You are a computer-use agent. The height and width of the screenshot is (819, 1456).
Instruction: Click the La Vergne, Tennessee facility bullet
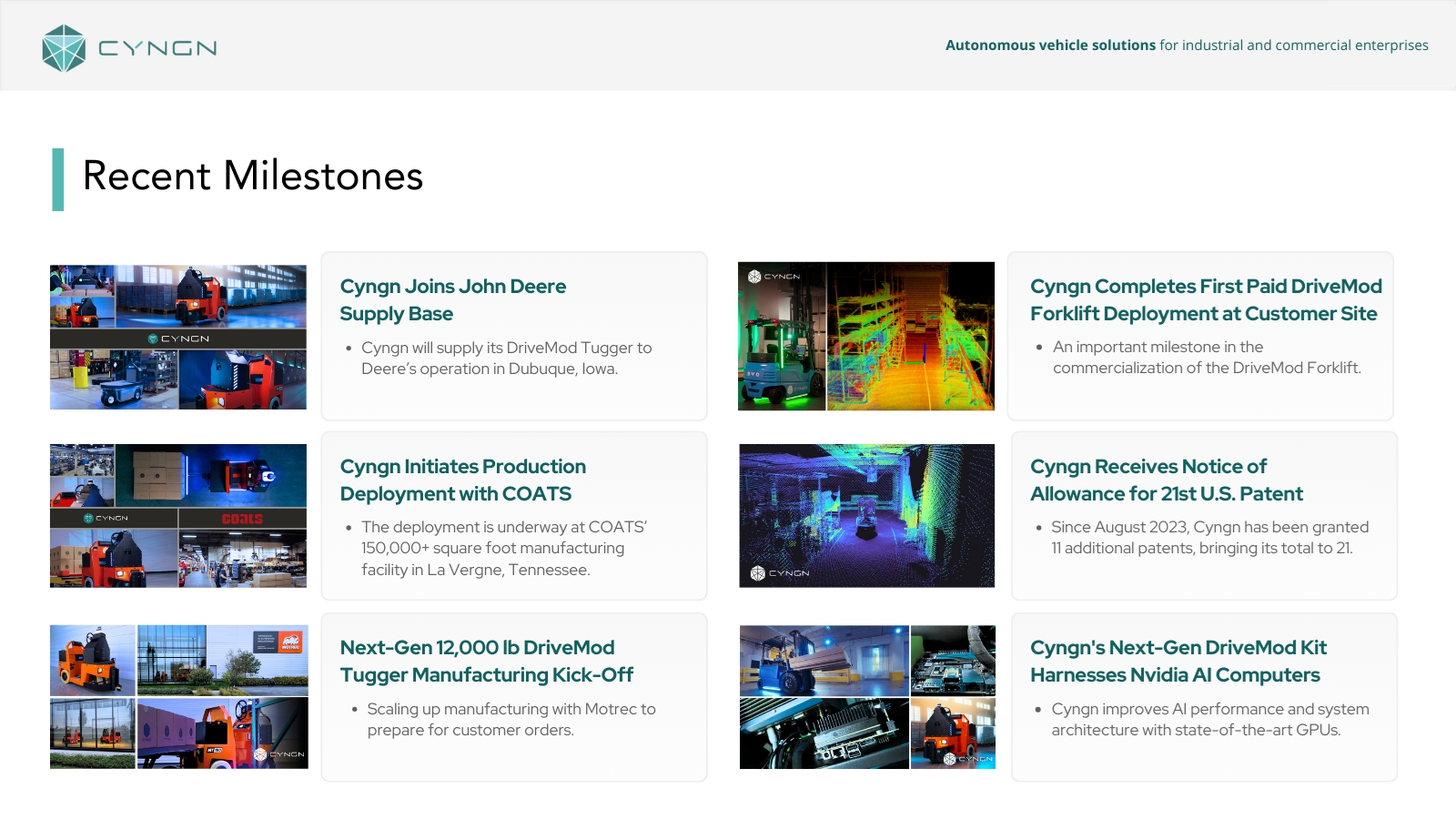(x=503, y=548)
